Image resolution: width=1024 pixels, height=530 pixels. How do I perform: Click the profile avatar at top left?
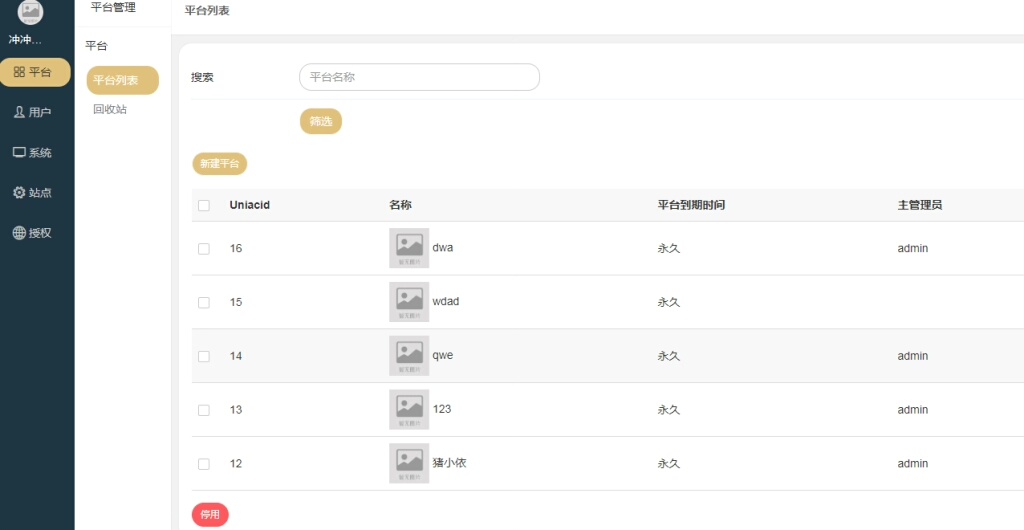(x=31, y=11)
